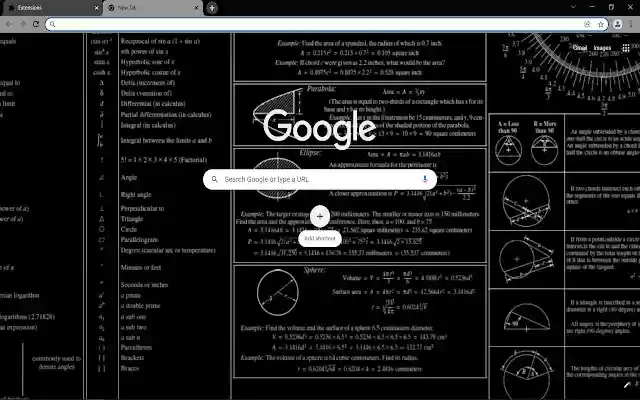Close the Extensions tab
This screenshot has height=400, width=640.
(96, 8)
